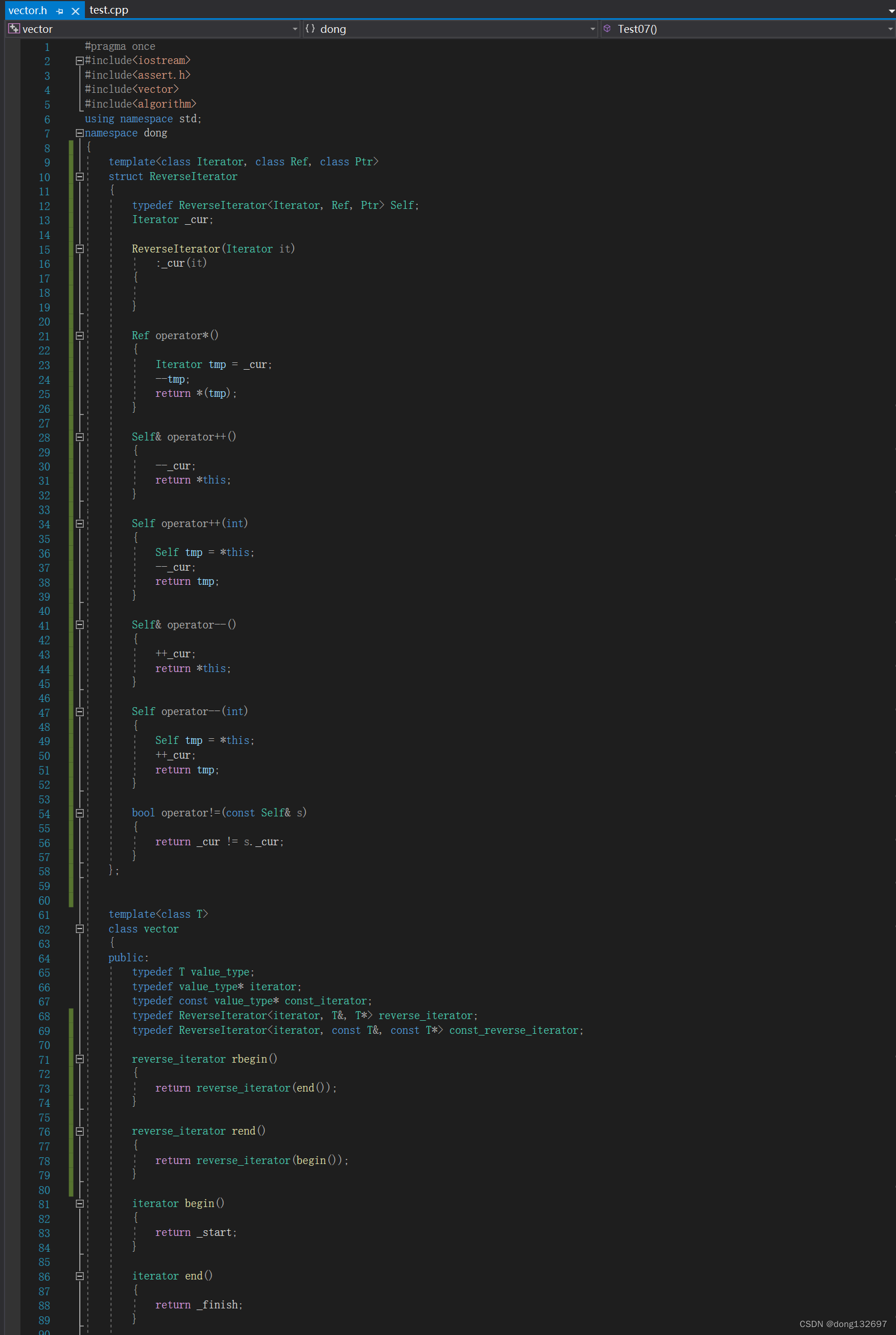Image resolution: width=896 pixels, height=1335 pixels.
Task: Collapse end() function at line 86
Action: click(x=80, y=1277)
